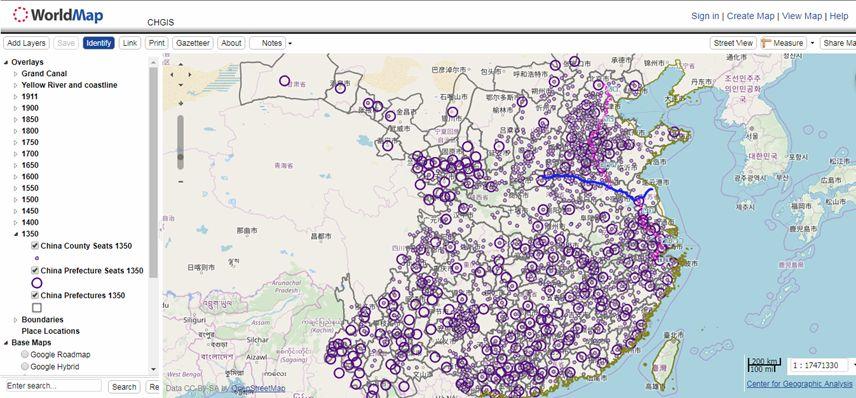Click the Prefectures square legend symbol
Viewport: 856px width, 398px height.
37,308
